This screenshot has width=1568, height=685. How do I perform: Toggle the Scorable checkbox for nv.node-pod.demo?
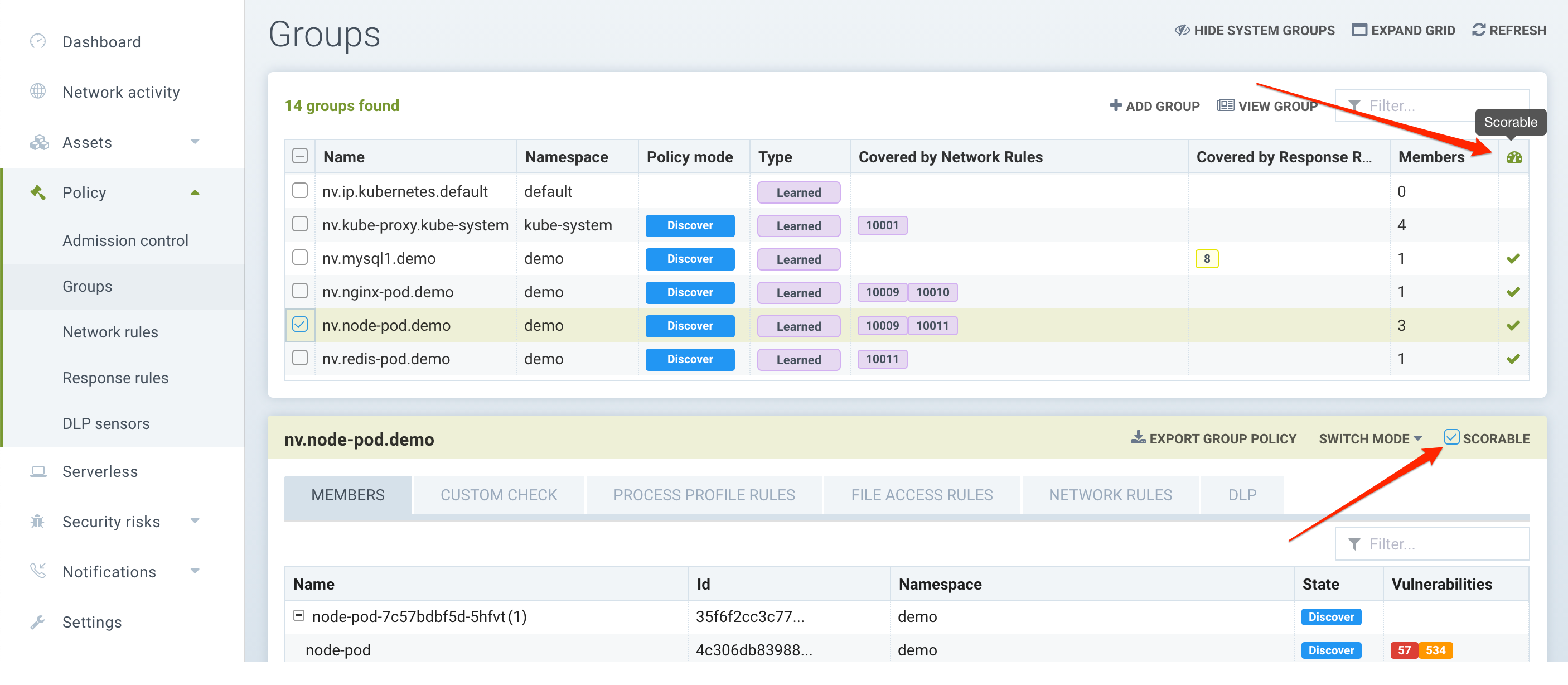(x=1451, y=437)
